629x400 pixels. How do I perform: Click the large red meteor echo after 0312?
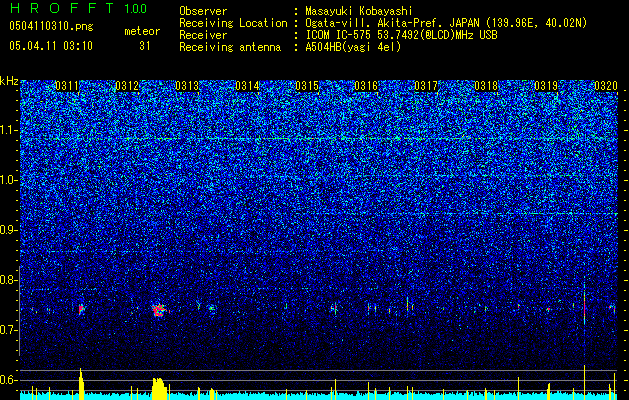159,310
